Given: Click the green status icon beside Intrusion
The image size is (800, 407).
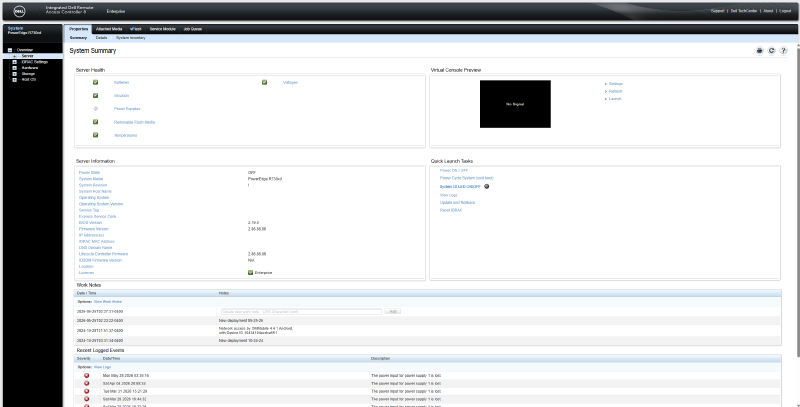Looking at the screenshot, I should pyautogui.click(x=95, y=95).
